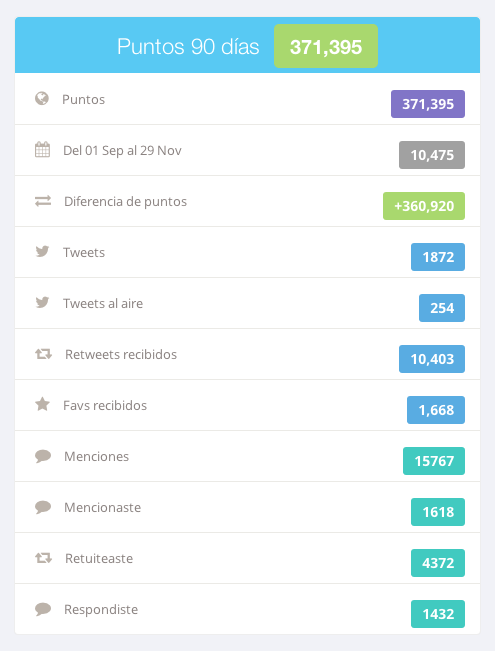Click the Puntos 90 días header title
Image resolution: width=495 pixels, height=651 pixels.
click(x=188, y=46)
